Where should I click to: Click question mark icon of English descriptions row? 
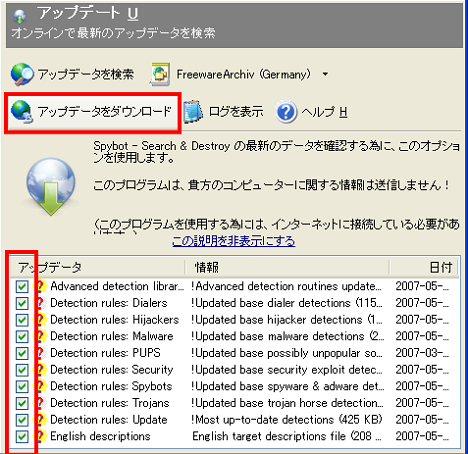pyautogui.click(x=40, y=436)
